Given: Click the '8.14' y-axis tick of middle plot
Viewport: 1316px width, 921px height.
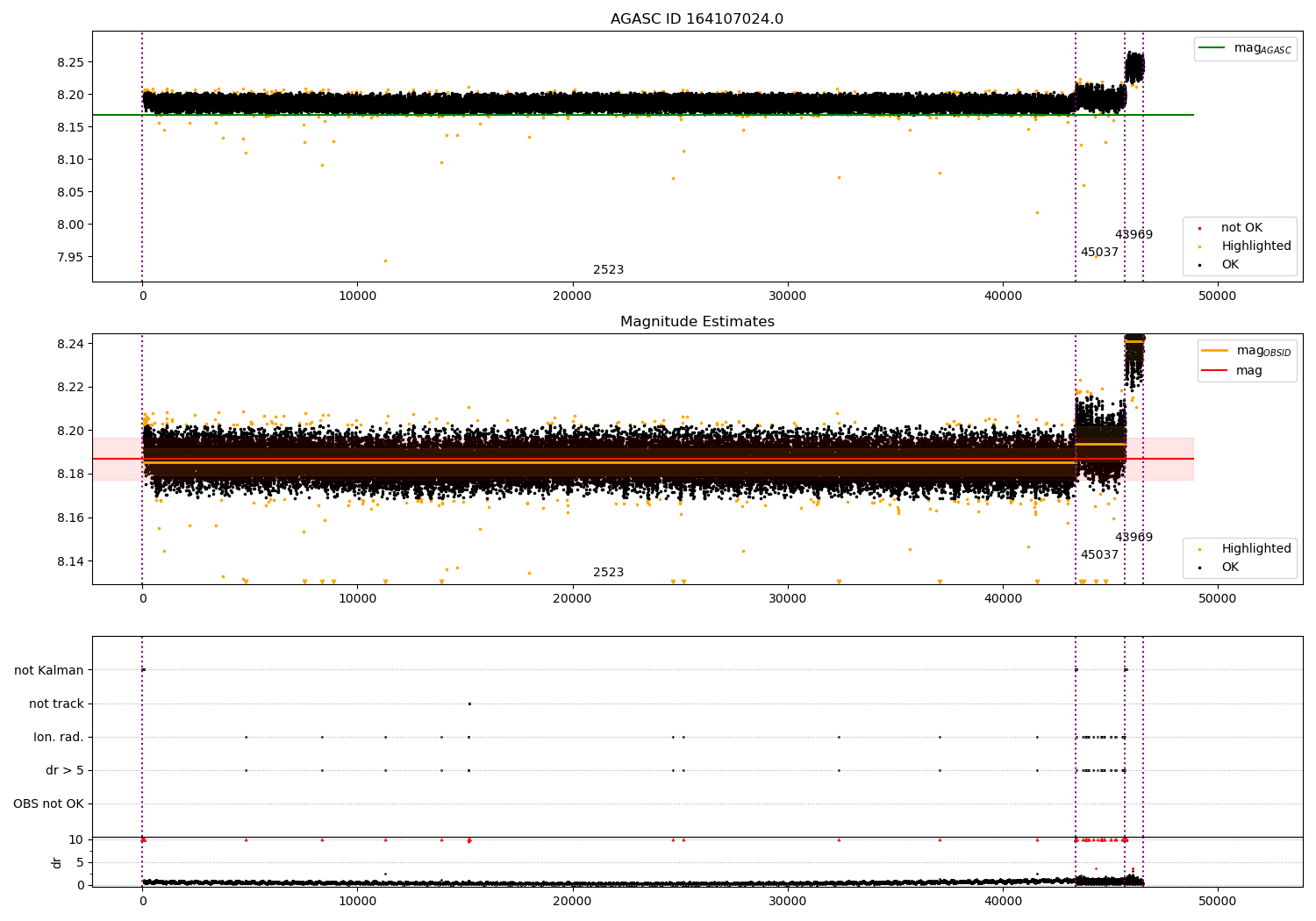Looking at the screenshot, I should (70, 561).
